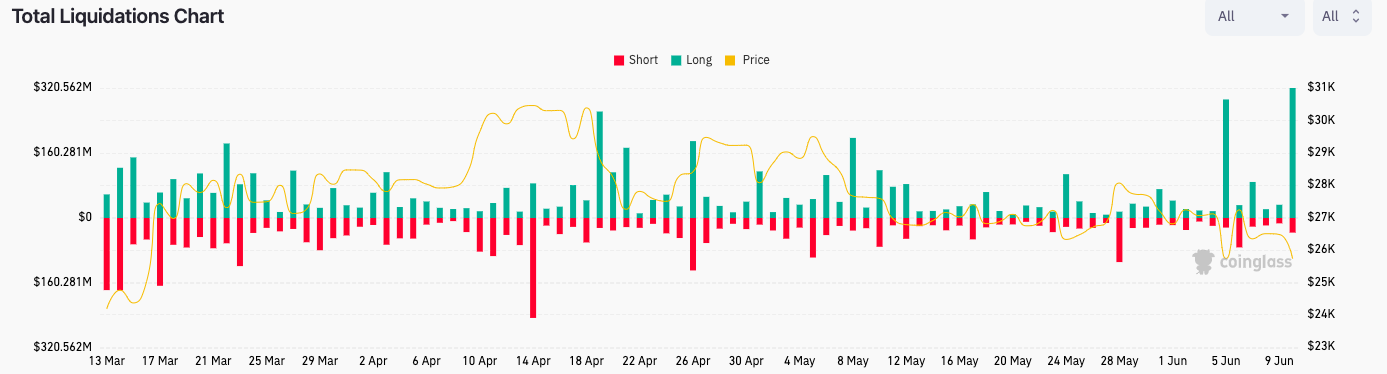Click the up-down chevron icon on the right selector
The image size is (1387, 374).
click(1356, 17)
